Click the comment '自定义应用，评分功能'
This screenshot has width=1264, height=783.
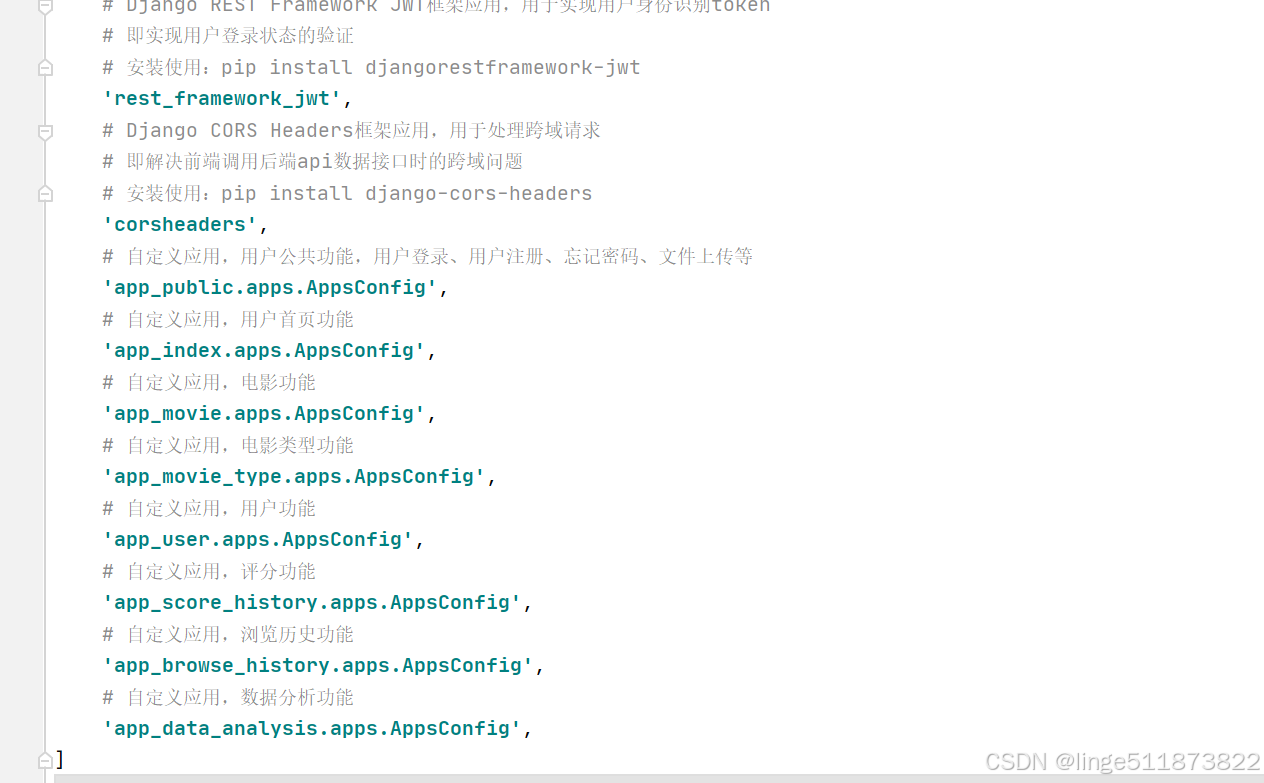pos(209,572)
